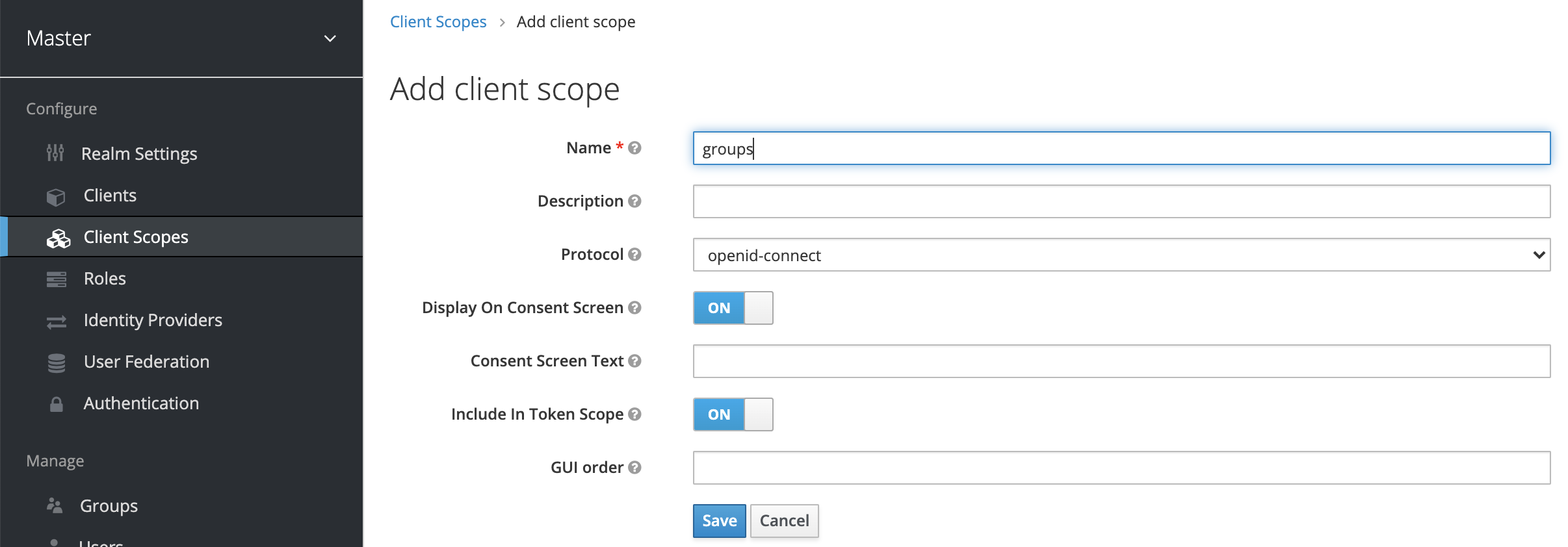Click the Manage section heading
The image size is (1568, 547).
[x=55, y=461]
